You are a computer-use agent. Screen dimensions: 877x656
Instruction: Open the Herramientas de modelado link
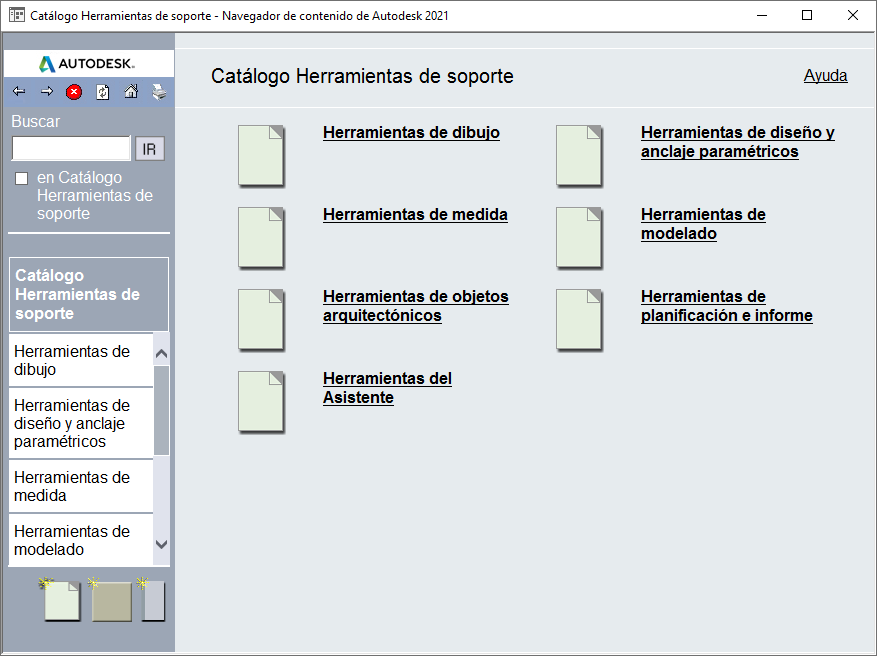click(x=703, y=224)
